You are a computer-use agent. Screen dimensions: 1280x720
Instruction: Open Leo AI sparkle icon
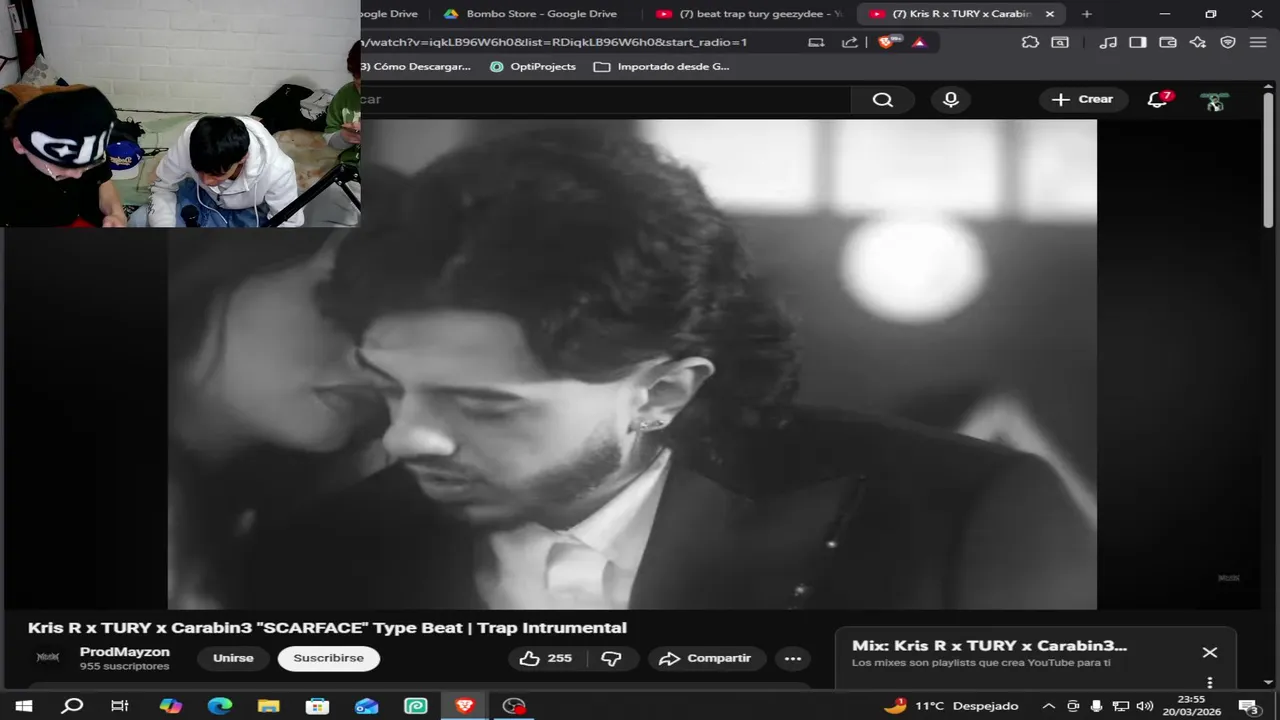pos(1198,42)
